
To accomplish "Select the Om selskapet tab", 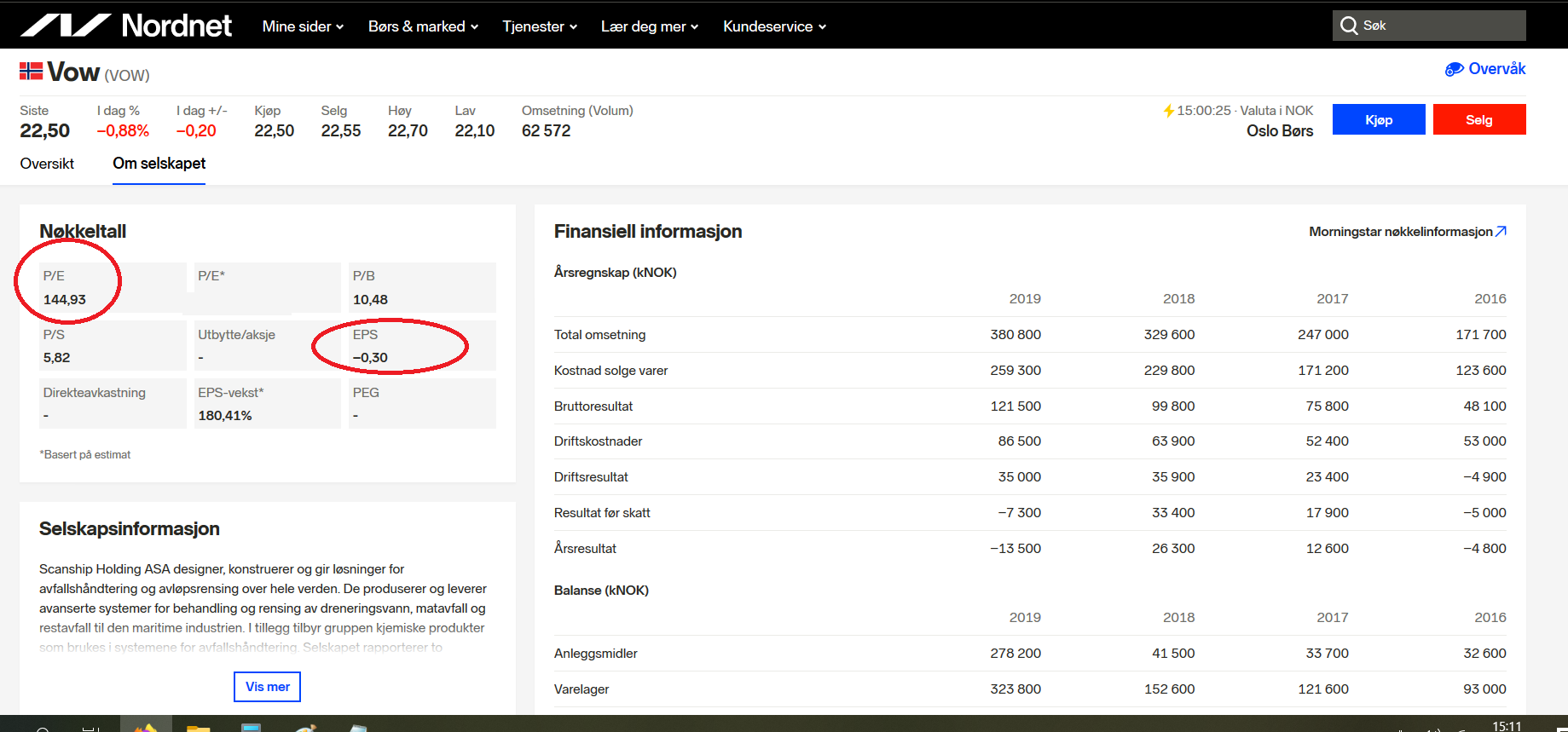I will pyautogui.click(x=159, y=164).
